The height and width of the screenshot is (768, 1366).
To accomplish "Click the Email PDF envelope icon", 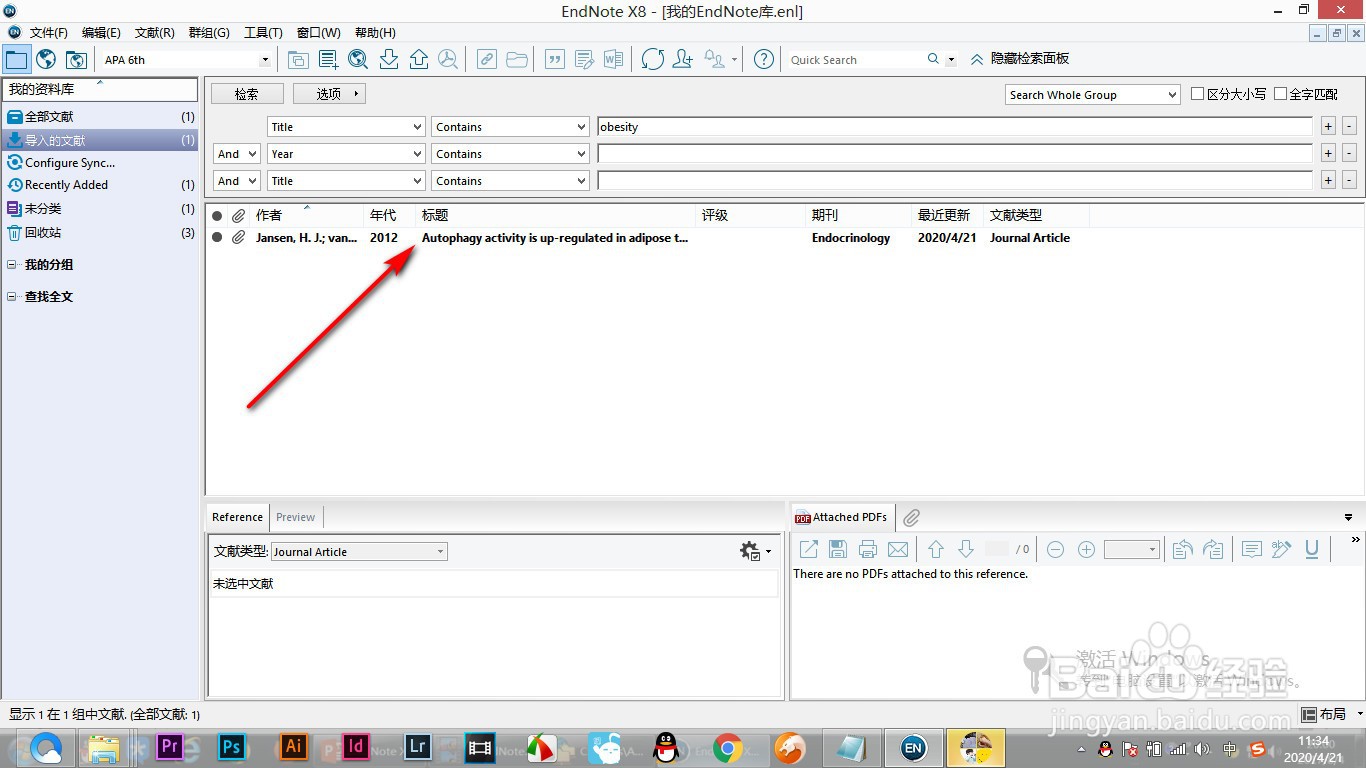I will click(x=898, y=549).
